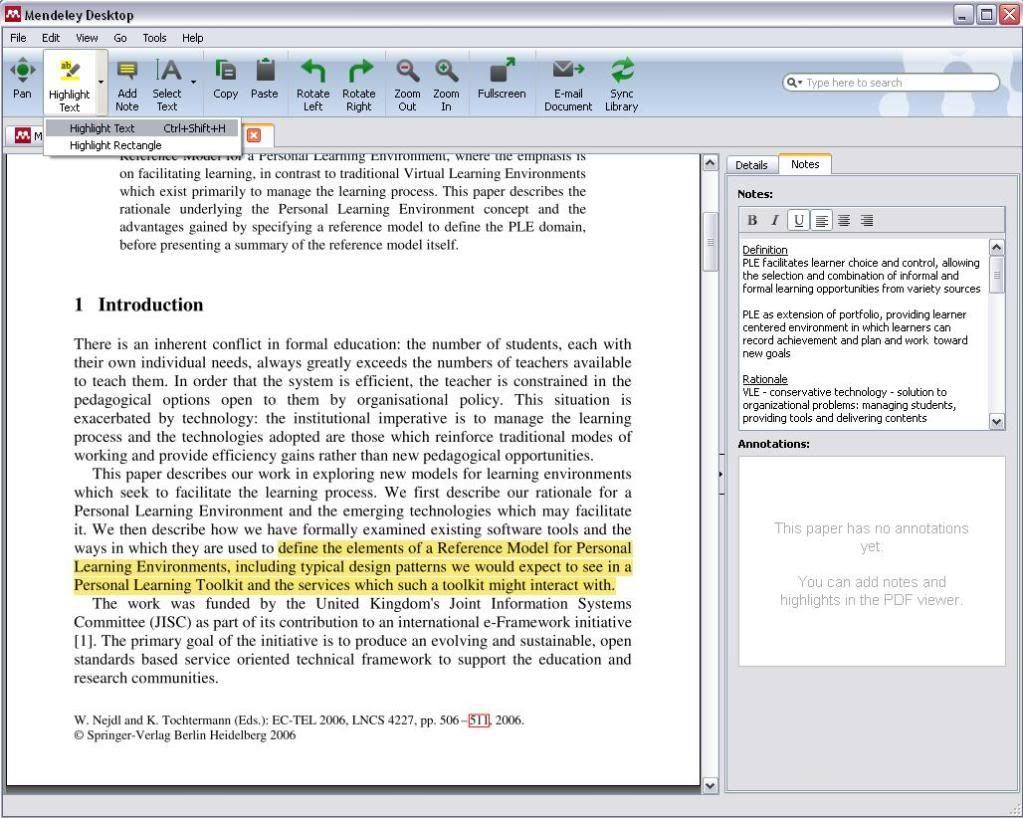This screenshot has height=818, width=1023.
Task: Click the document scrollbar thumb
Action: 710,242
